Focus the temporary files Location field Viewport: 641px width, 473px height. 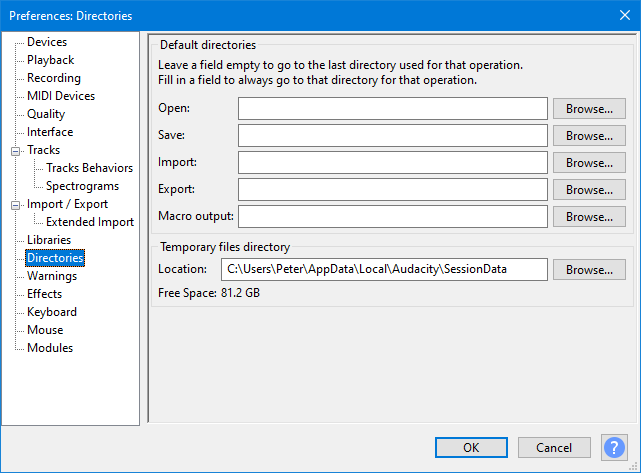[384, 269]
